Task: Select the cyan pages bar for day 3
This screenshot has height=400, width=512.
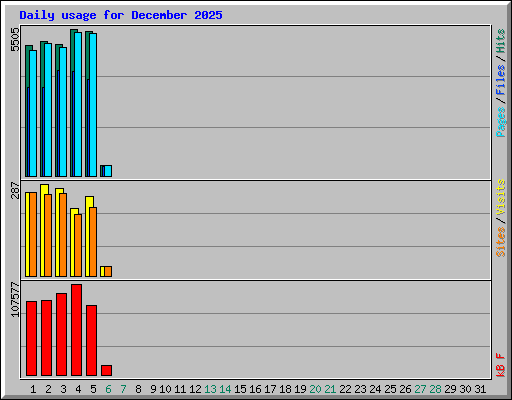Action: pyautogui.click(x=63, y=112)
